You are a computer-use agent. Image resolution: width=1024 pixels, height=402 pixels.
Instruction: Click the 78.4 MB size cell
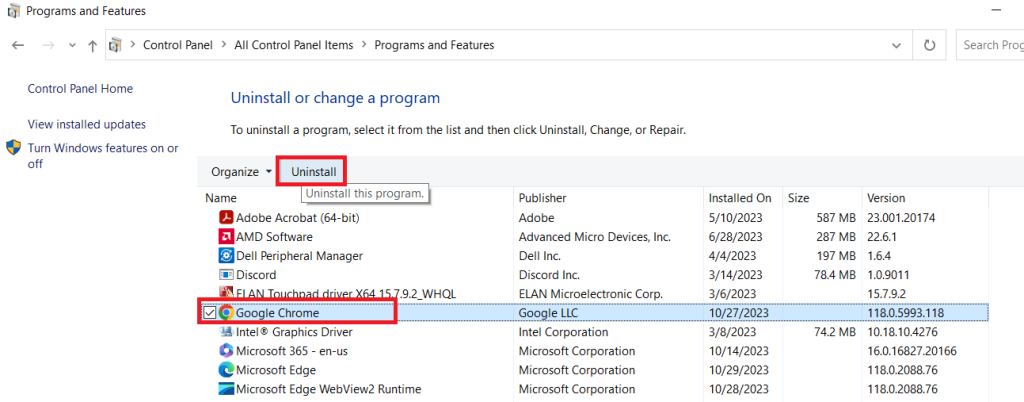tap(833, 275)
